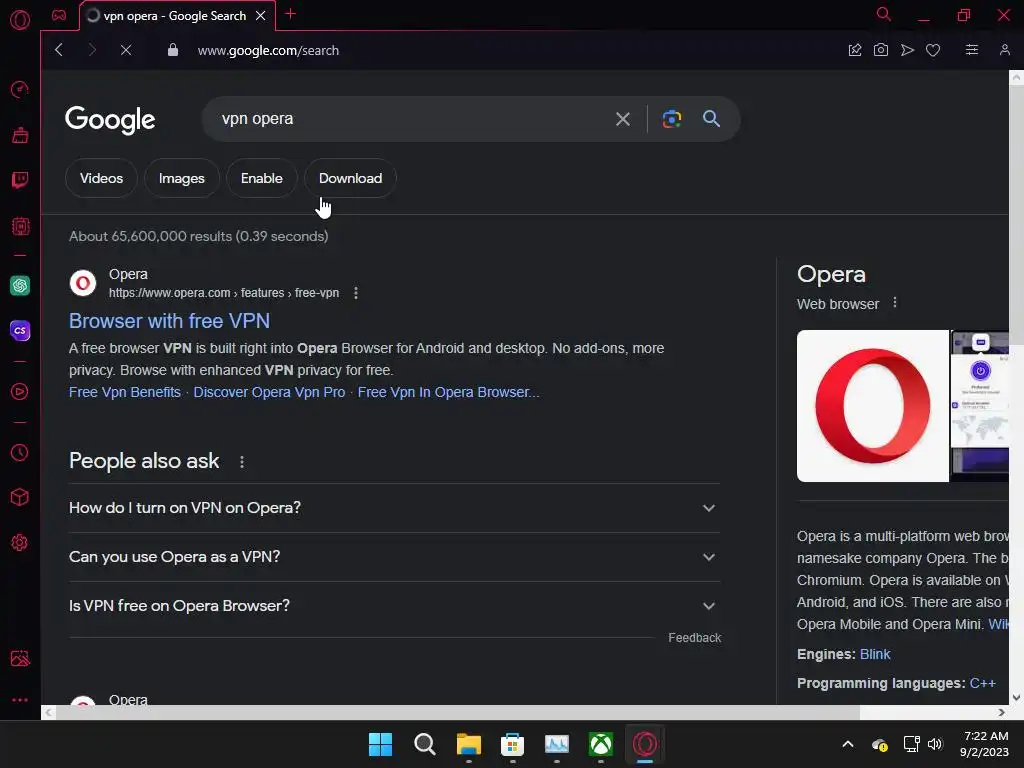Open File Explorer from taskbar
The width and height of the screenshot is (1024, 768).
pyautogui.click(x=468, y=744)
